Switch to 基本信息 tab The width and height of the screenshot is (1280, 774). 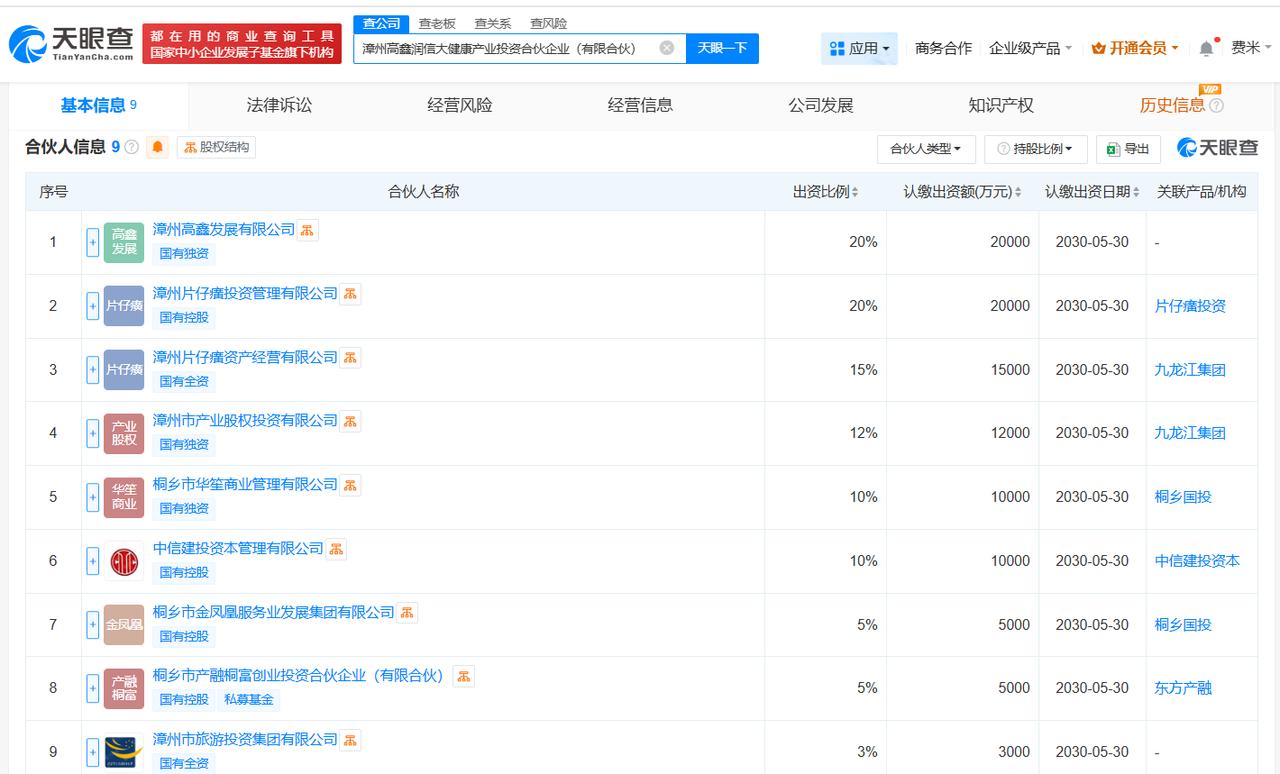click(98, 105)
